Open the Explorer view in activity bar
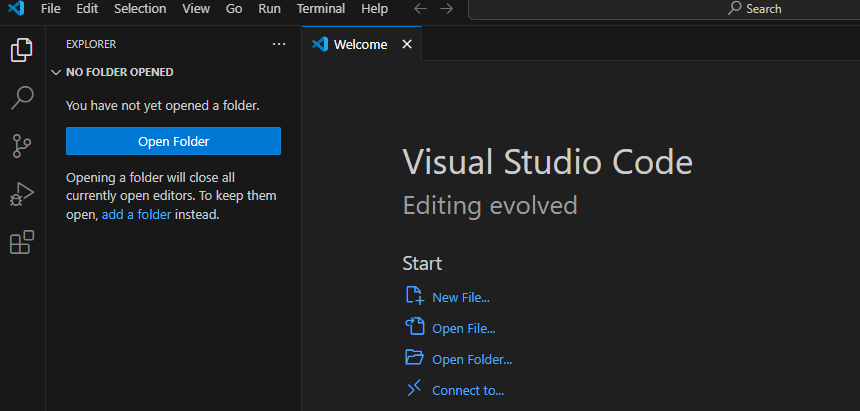Screen dimensions: 860x411 click(22, 50)
